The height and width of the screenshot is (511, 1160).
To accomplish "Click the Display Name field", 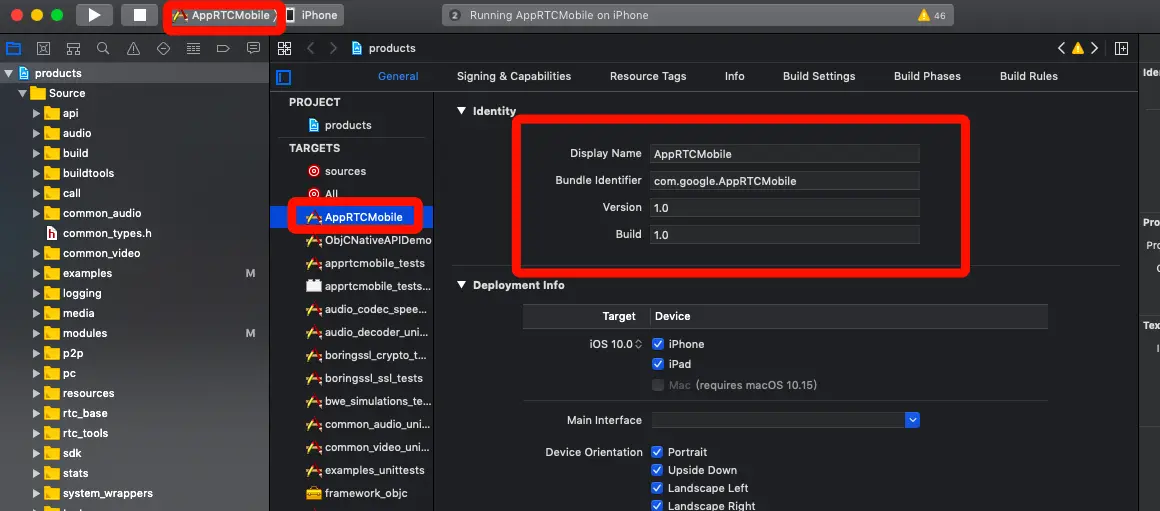I will (785, 153).
